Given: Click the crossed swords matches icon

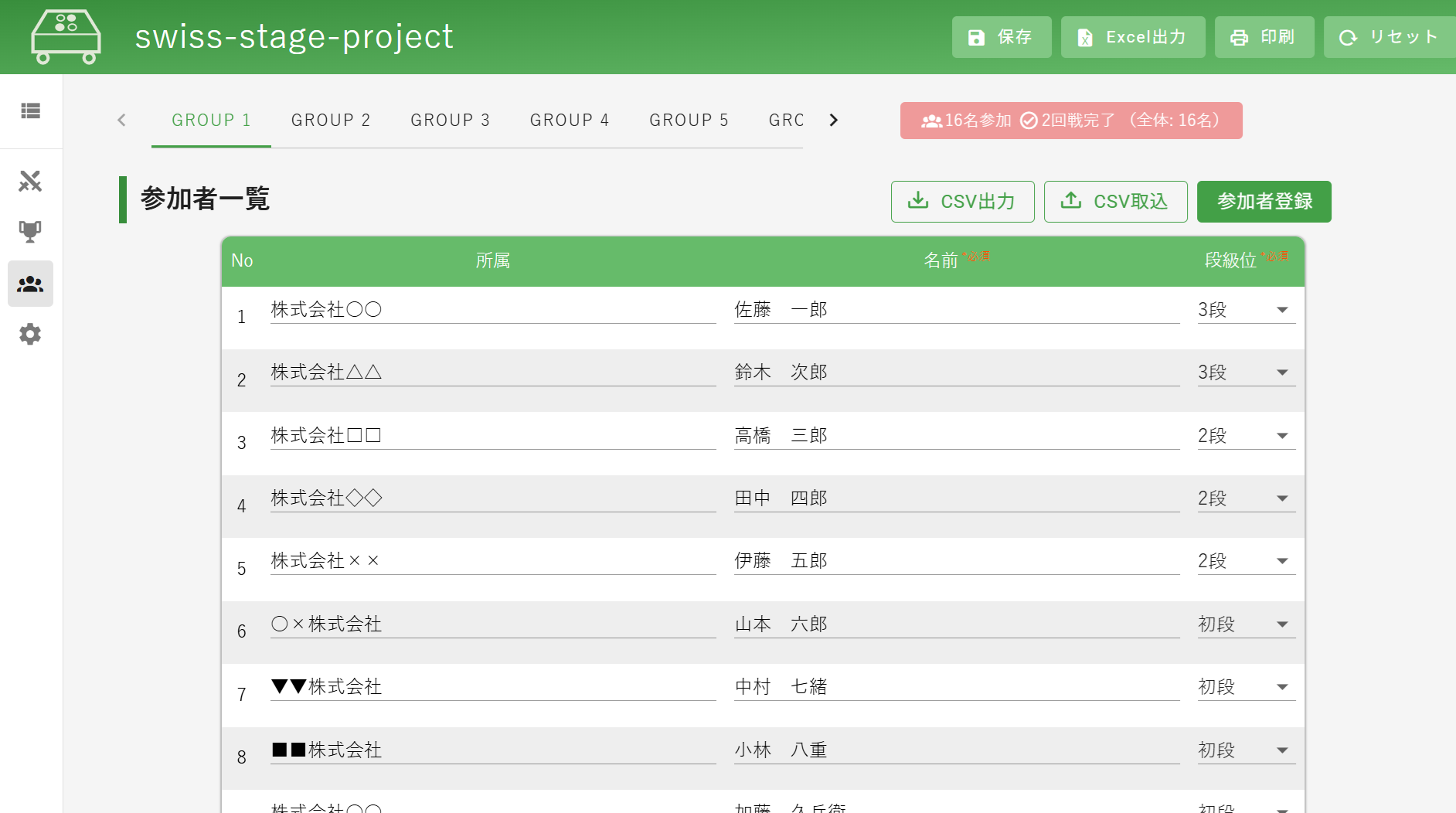Looking at the screenshot, I should [30, 182].
